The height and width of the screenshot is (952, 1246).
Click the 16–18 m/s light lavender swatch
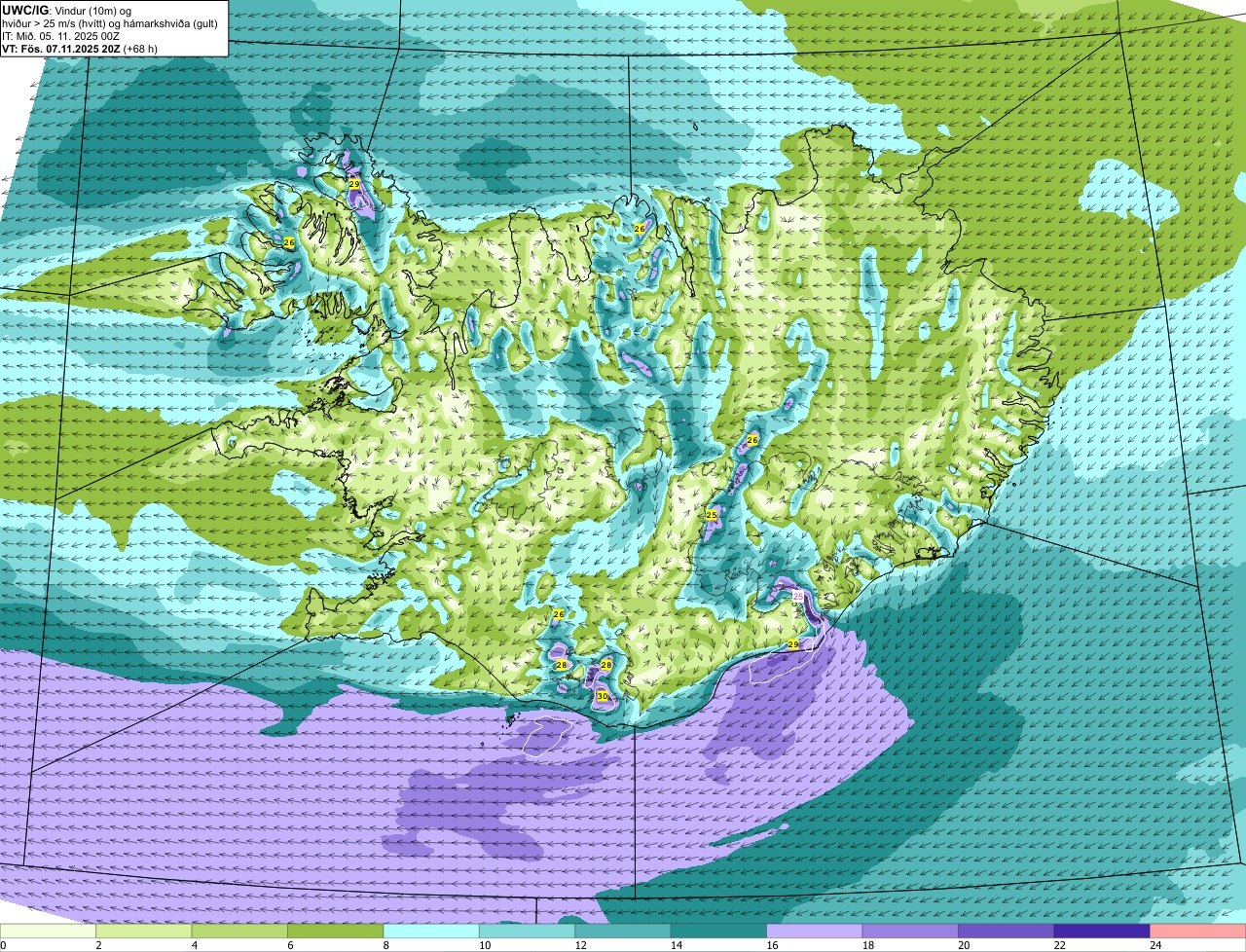(816, 932)
